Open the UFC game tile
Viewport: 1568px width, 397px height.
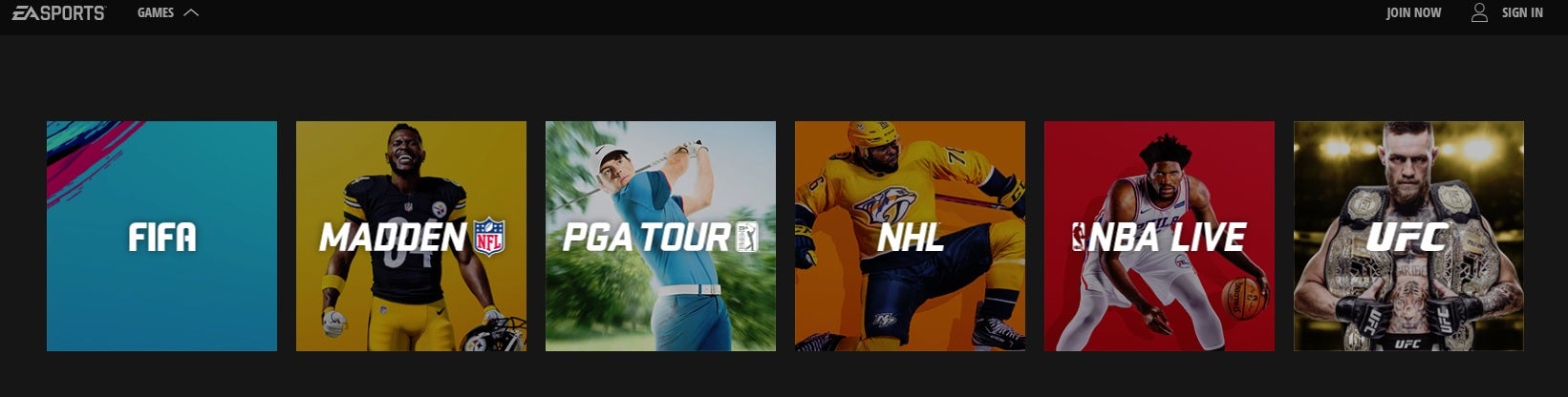(x=1408, y=236)
